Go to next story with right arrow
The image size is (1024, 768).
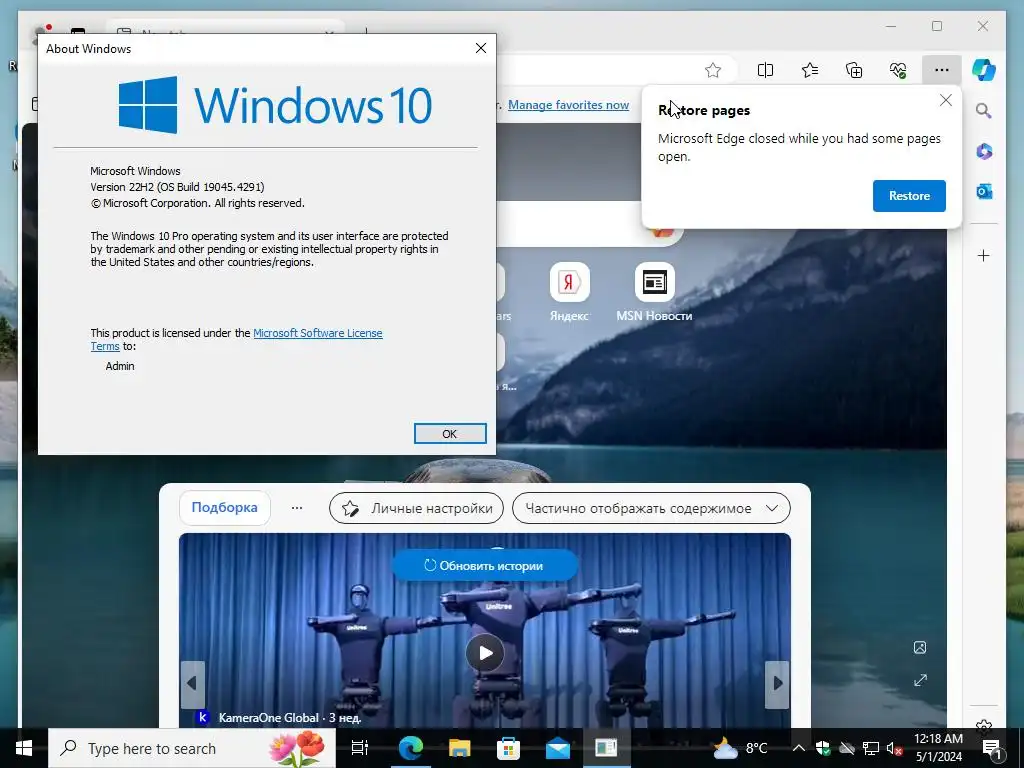pos(777,684)
